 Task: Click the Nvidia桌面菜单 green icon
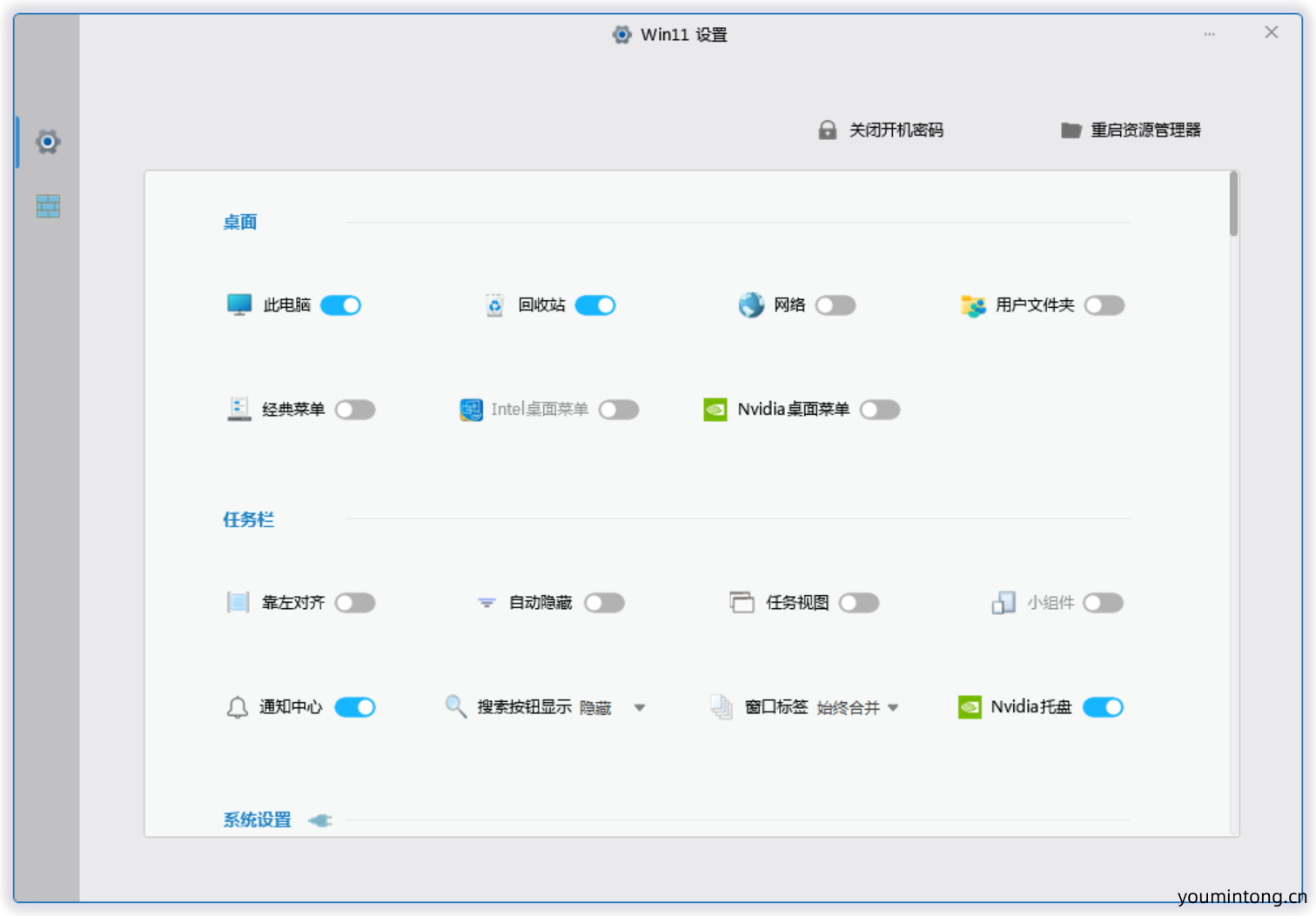point(715,409)
